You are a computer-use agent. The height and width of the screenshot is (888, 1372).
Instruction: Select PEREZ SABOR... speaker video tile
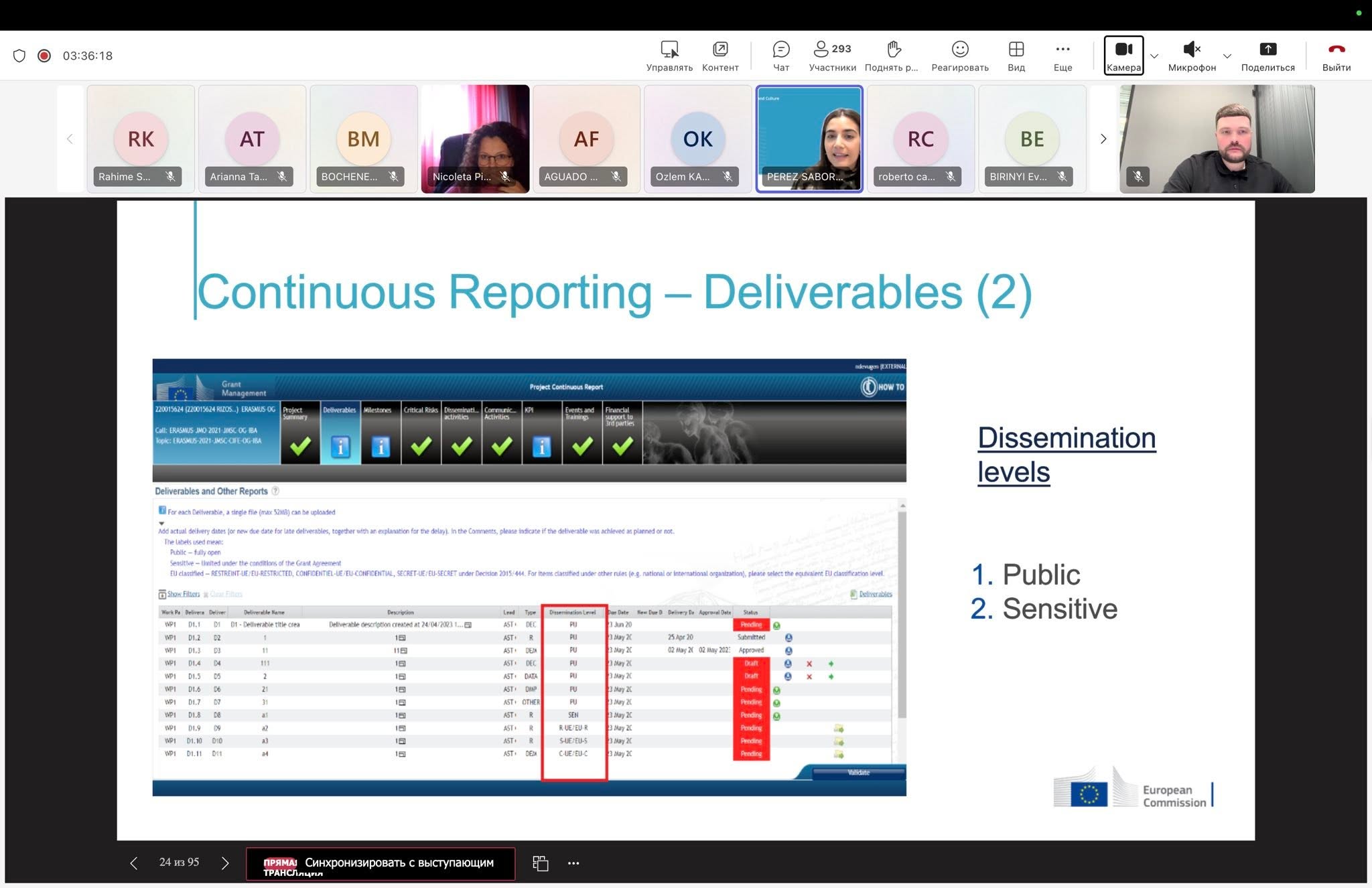[x=809, y=139]
